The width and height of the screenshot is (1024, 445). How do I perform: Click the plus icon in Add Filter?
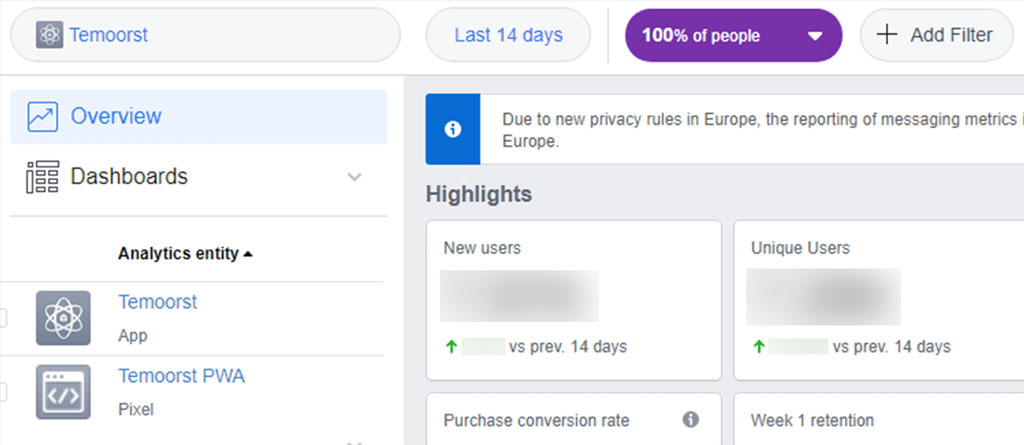[887, 35]
